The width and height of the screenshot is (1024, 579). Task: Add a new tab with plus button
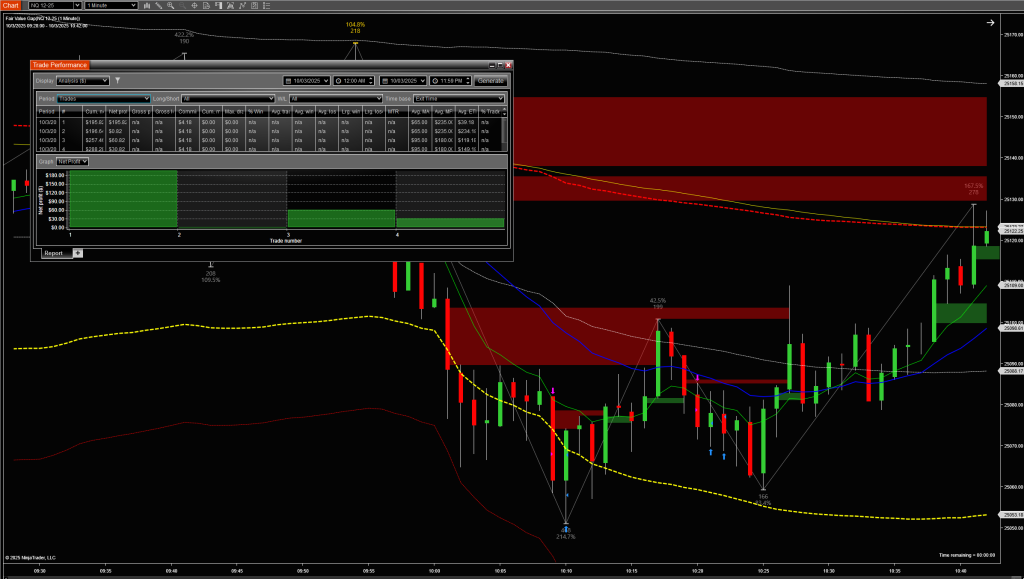coord(78,253)
